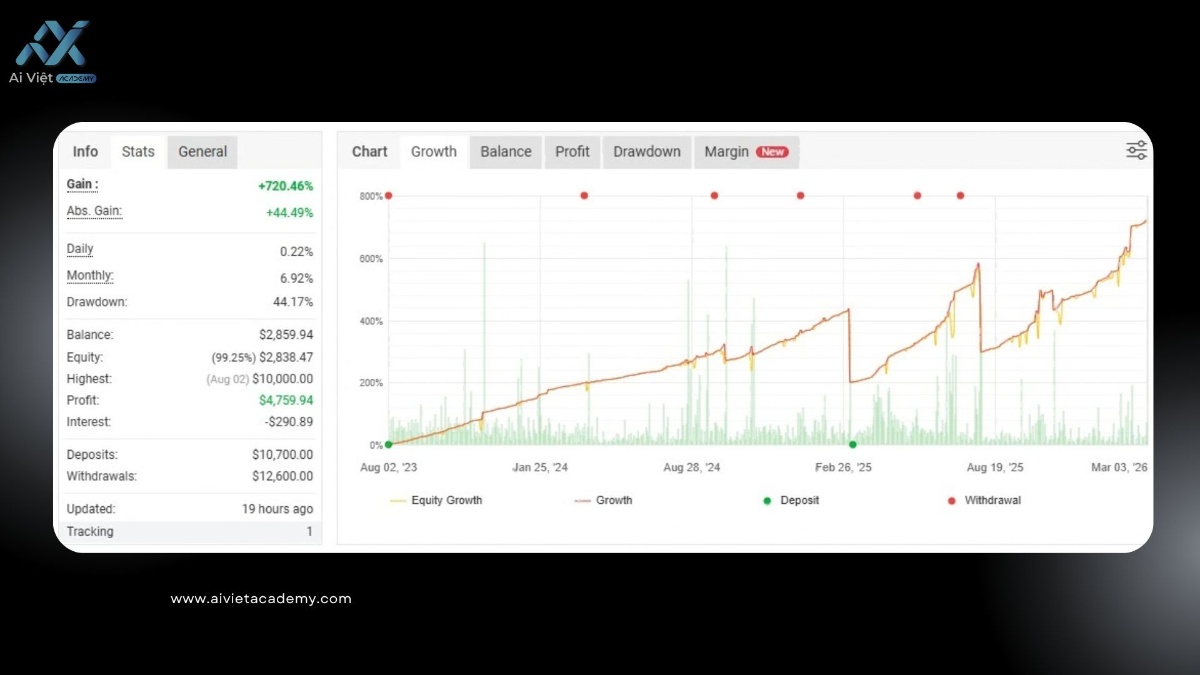1200x675 pixels.
Task: Switch to the Info tab
Action: click(x=85, y=151)
